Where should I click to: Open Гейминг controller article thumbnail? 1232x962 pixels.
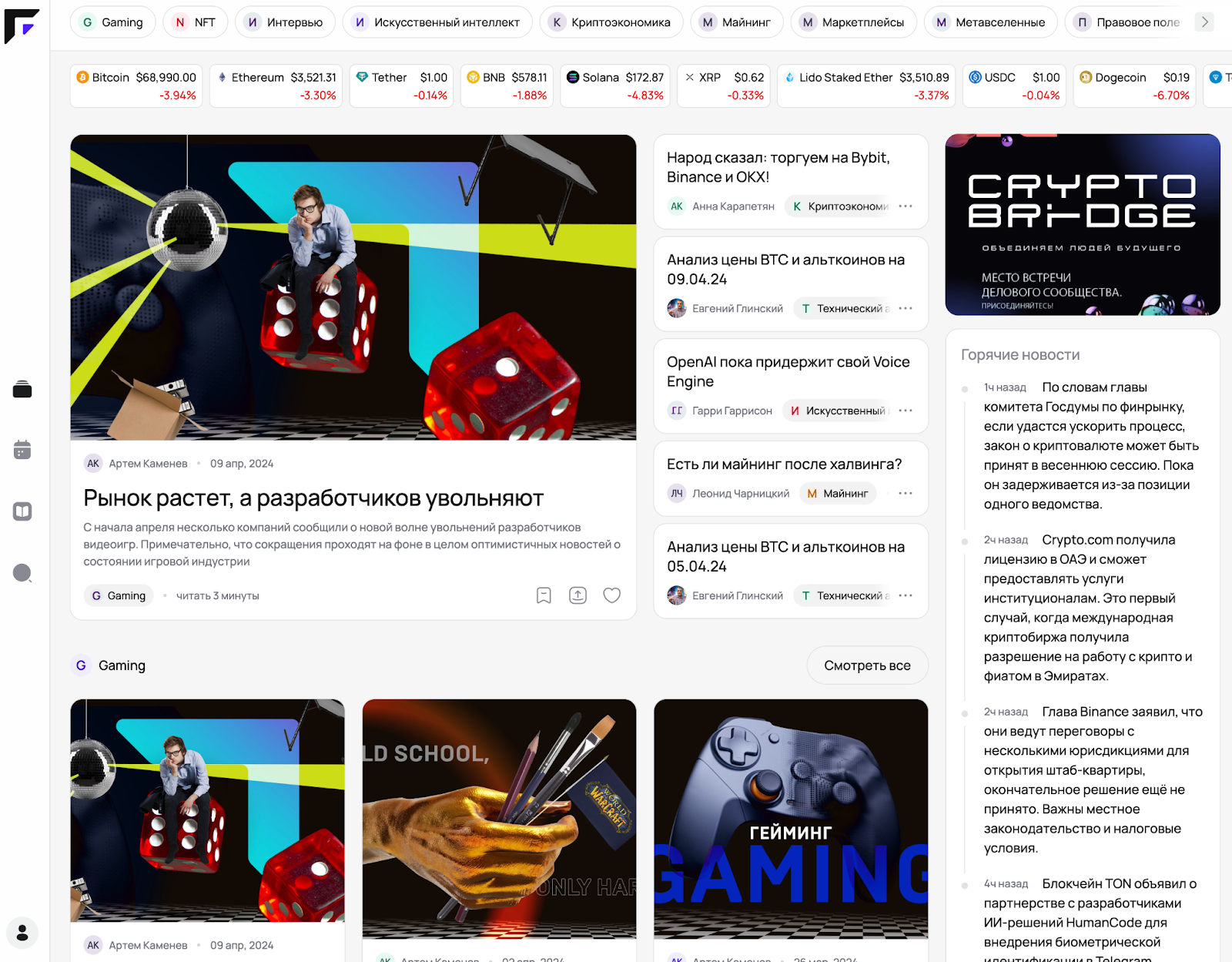791,819
